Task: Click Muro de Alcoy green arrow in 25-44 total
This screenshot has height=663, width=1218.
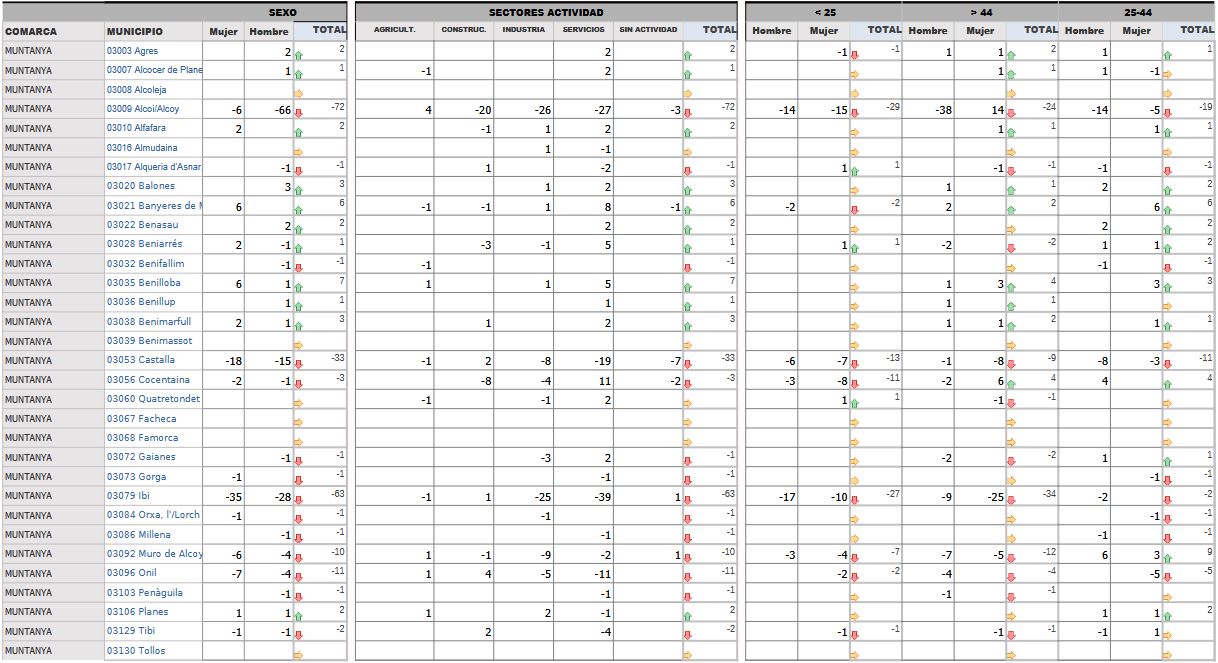Action: click(x=1167, y=558)
